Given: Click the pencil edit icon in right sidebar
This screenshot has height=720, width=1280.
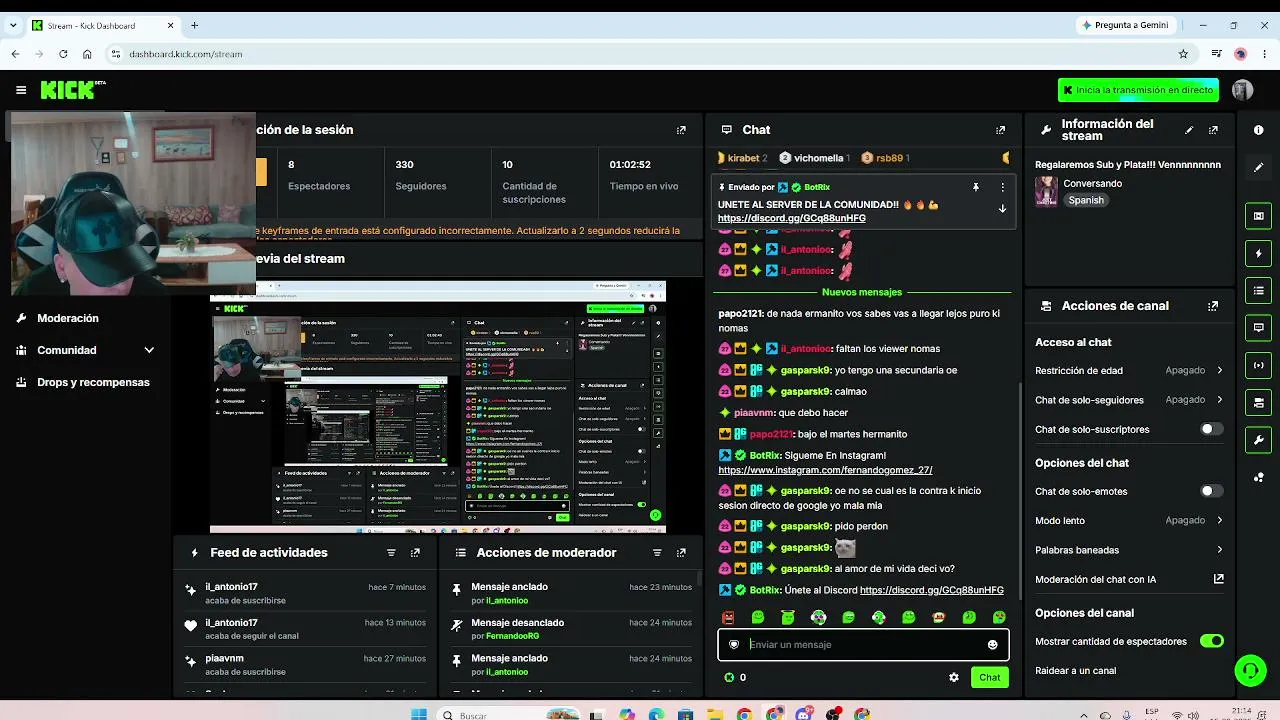Looking at the screenshot, I should (1258, 167).
